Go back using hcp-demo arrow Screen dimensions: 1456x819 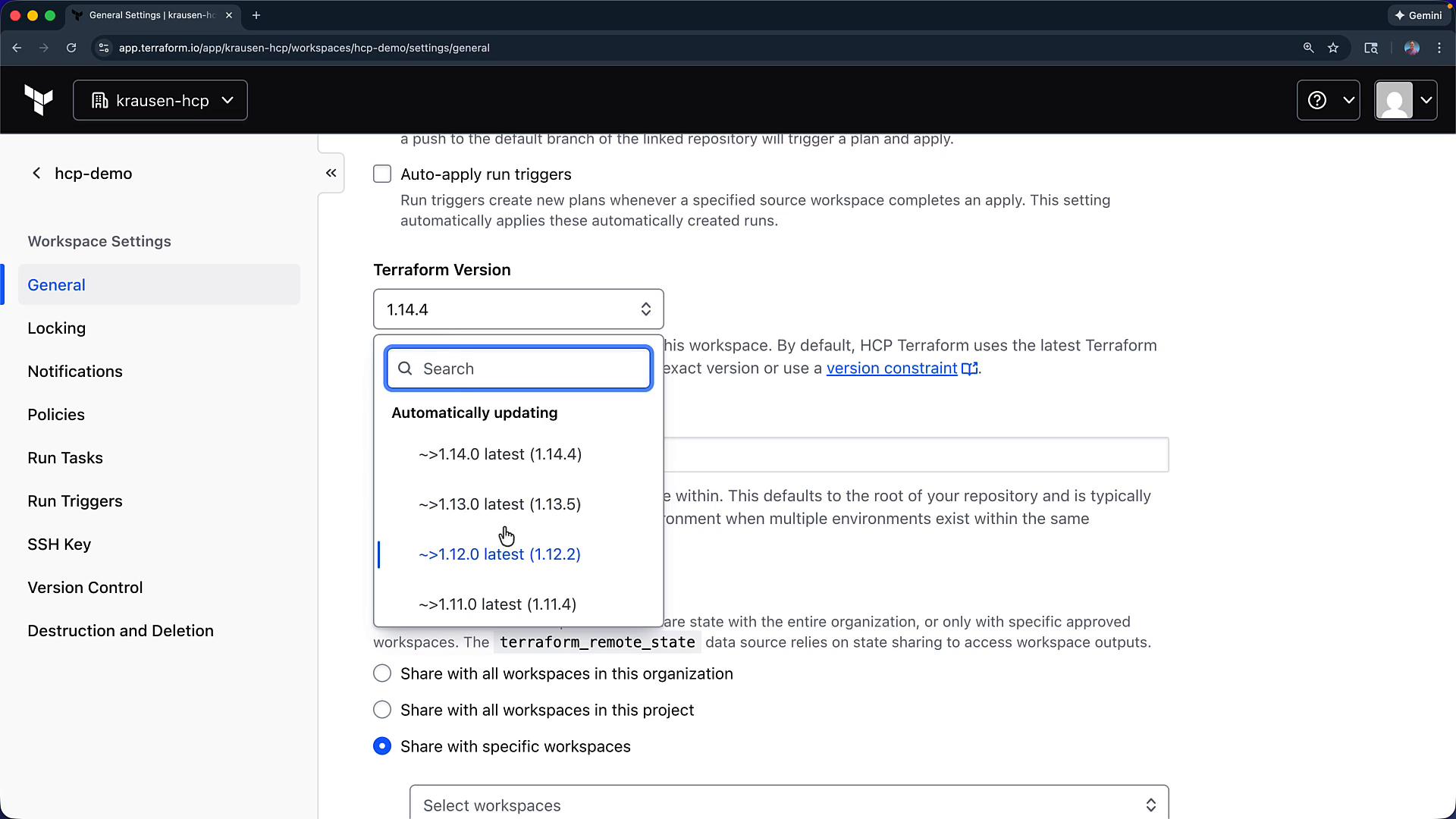pos(36,174)
